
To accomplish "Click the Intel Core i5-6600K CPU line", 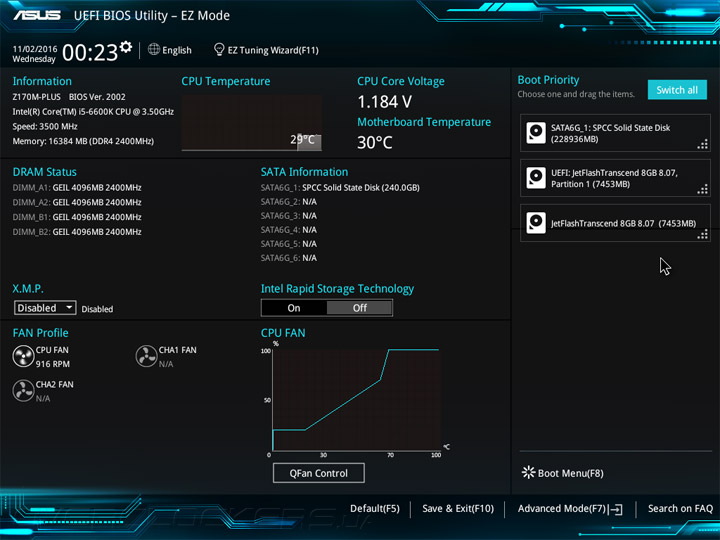I will [93, 112].
